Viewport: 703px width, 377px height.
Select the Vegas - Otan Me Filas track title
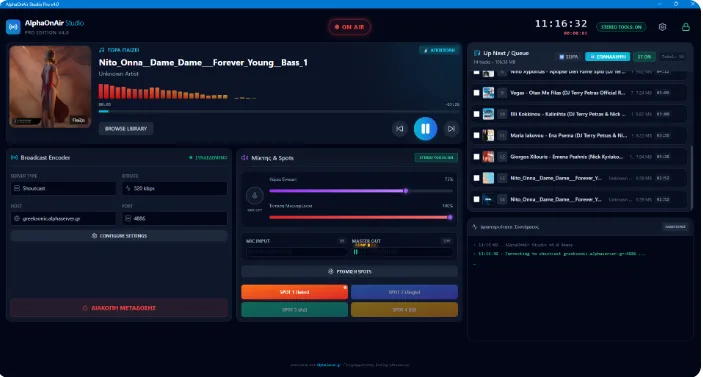click(x=568, y=93)
